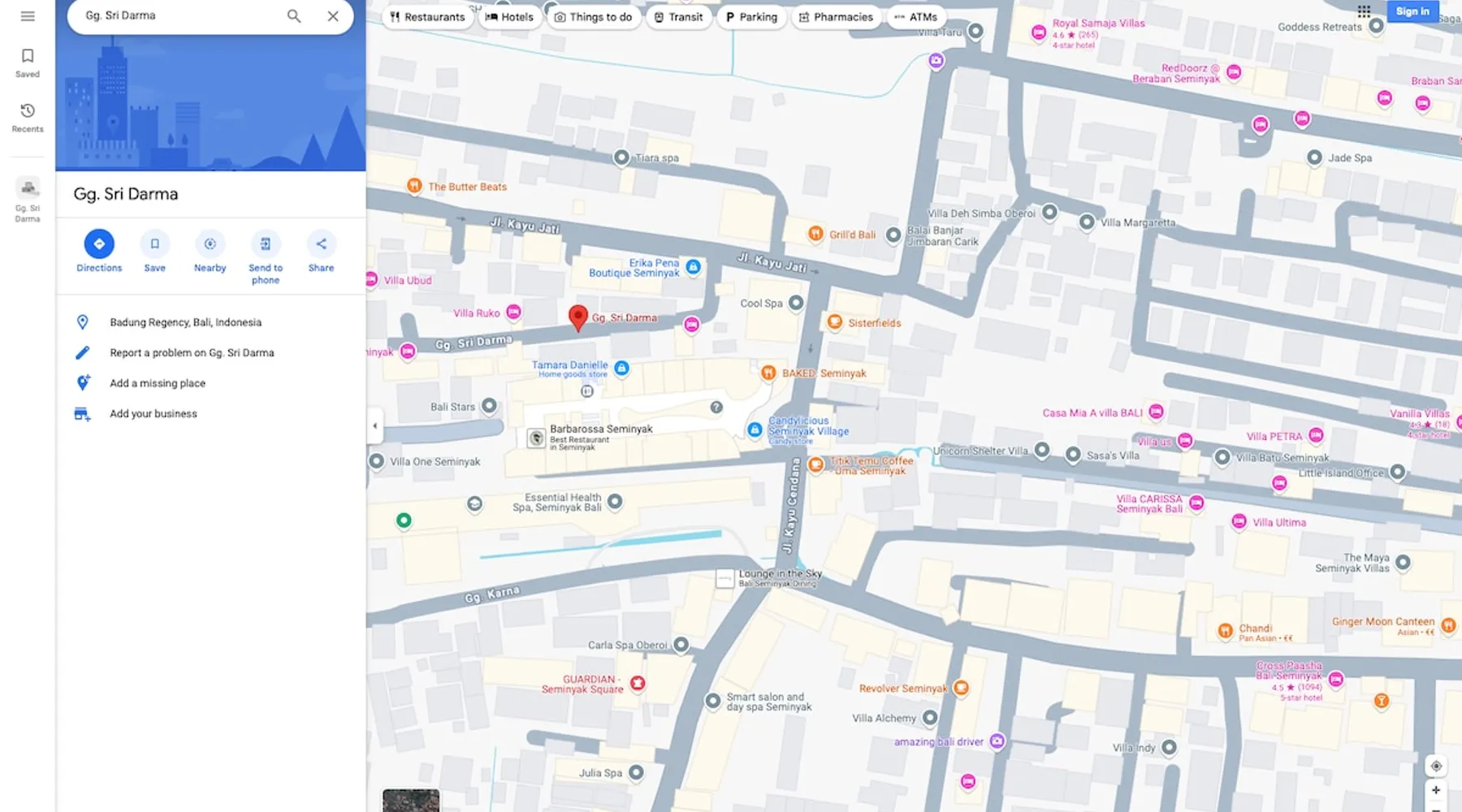Share the Gg. Sri Darma location

point(321,244)
